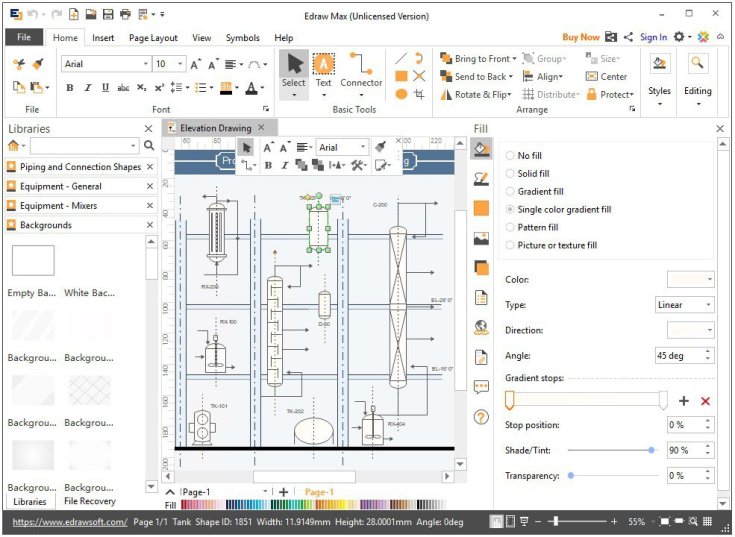Switch to the Symbols ribbon tab

[242, 38]
